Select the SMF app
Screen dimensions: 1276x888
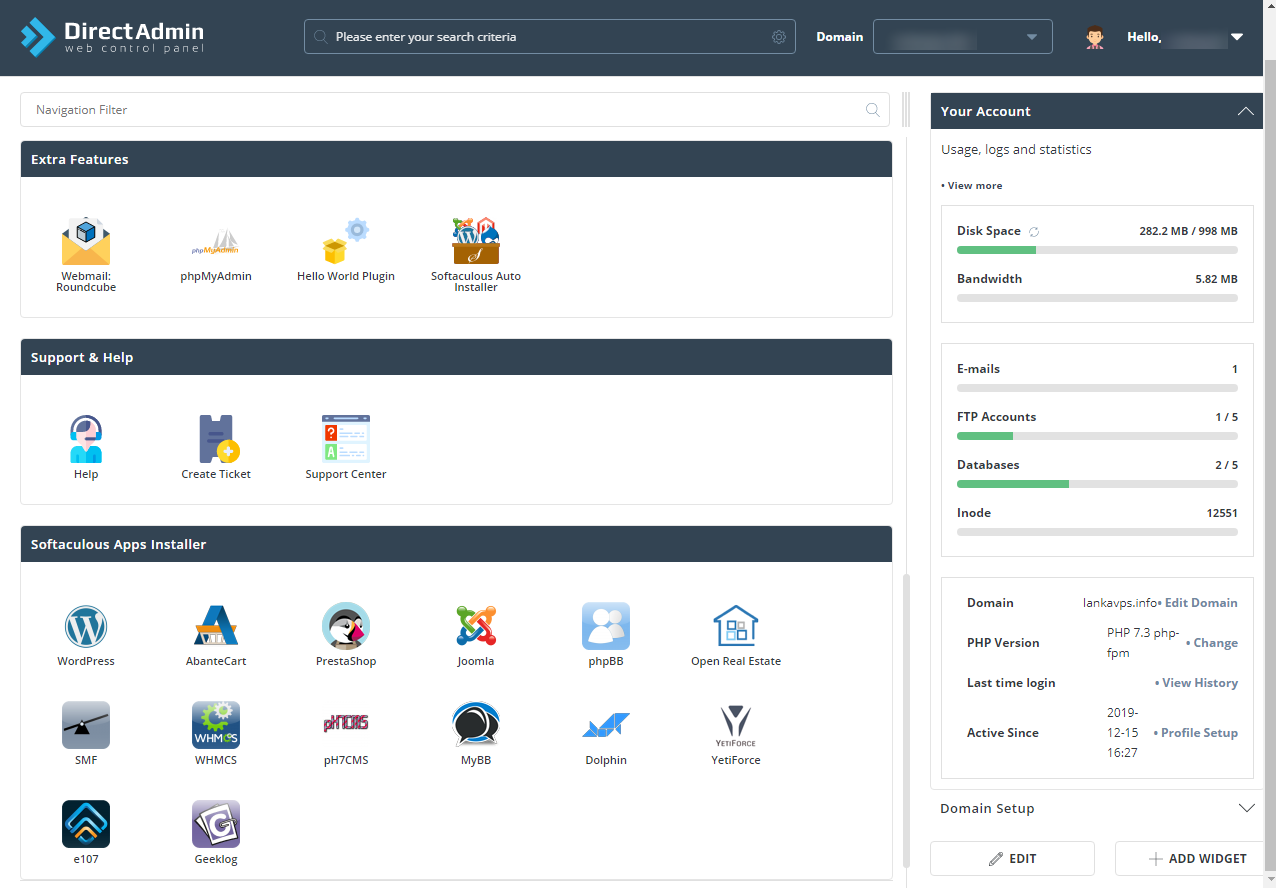[86, 733]
